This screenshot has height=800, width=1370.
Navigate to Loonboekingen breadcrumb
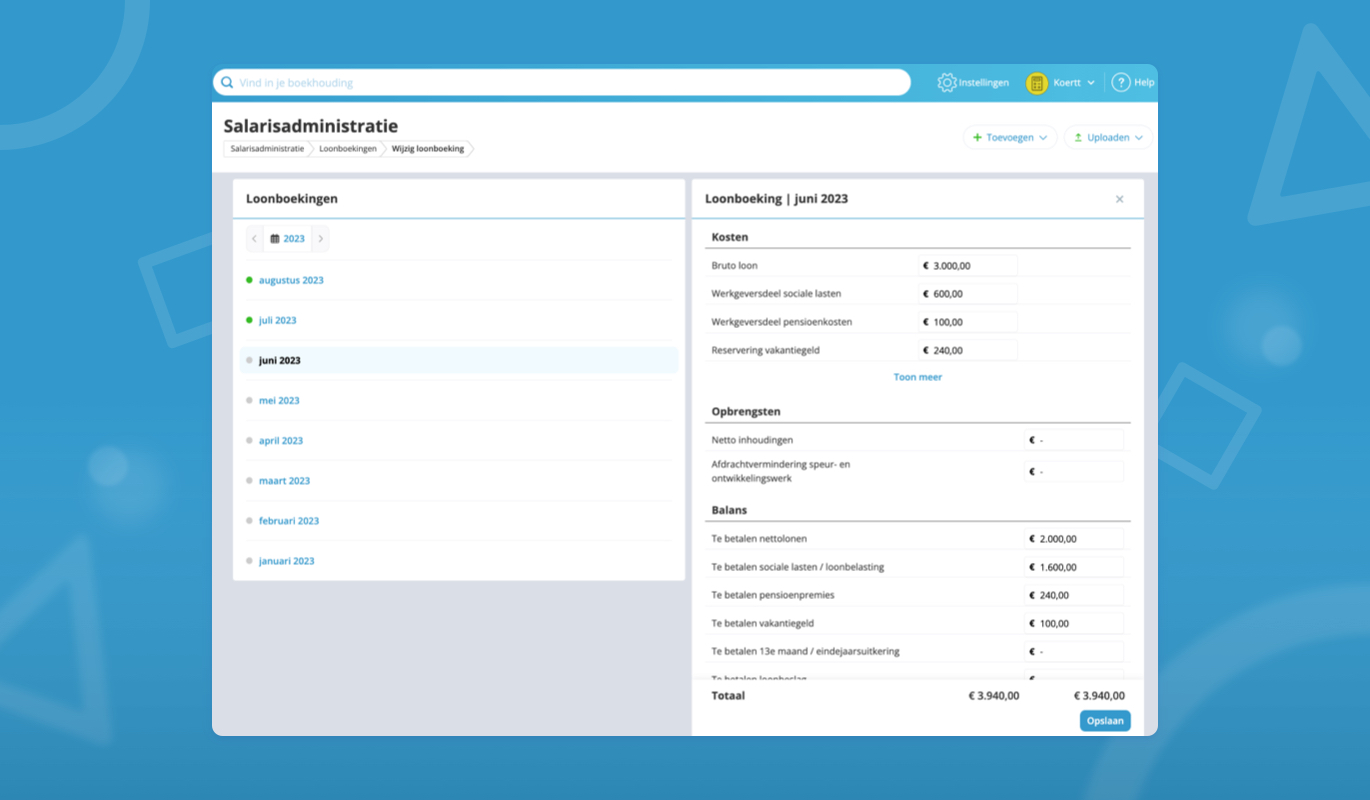[x=347, y=149]
